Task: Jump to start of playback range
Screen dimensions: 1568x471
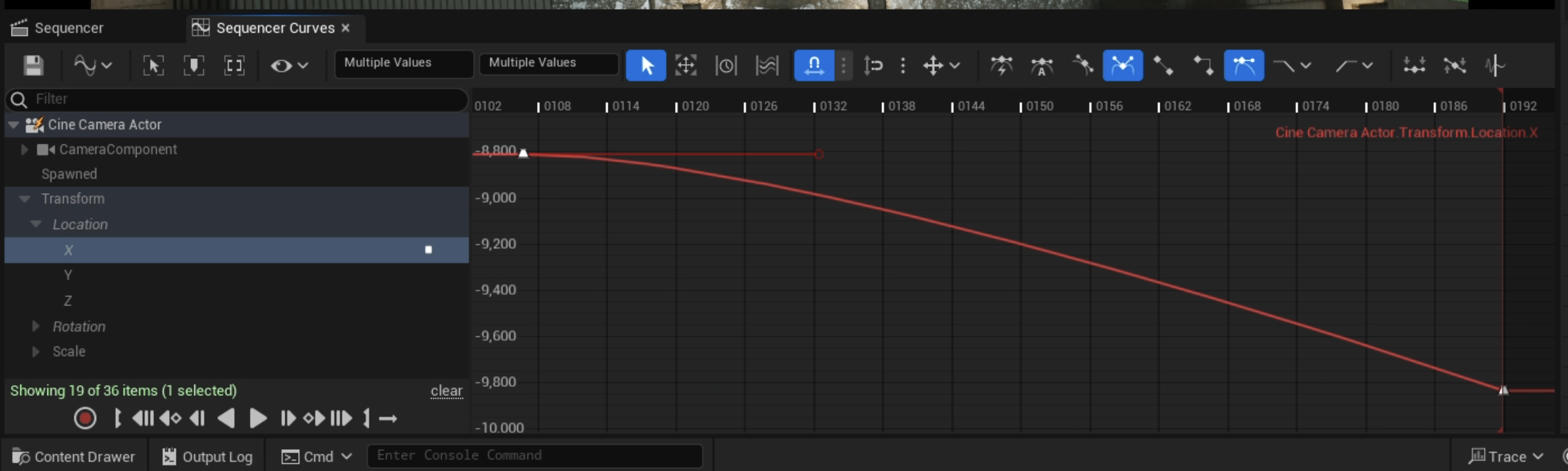Action: pyautogui.click(x=142, y=418)
